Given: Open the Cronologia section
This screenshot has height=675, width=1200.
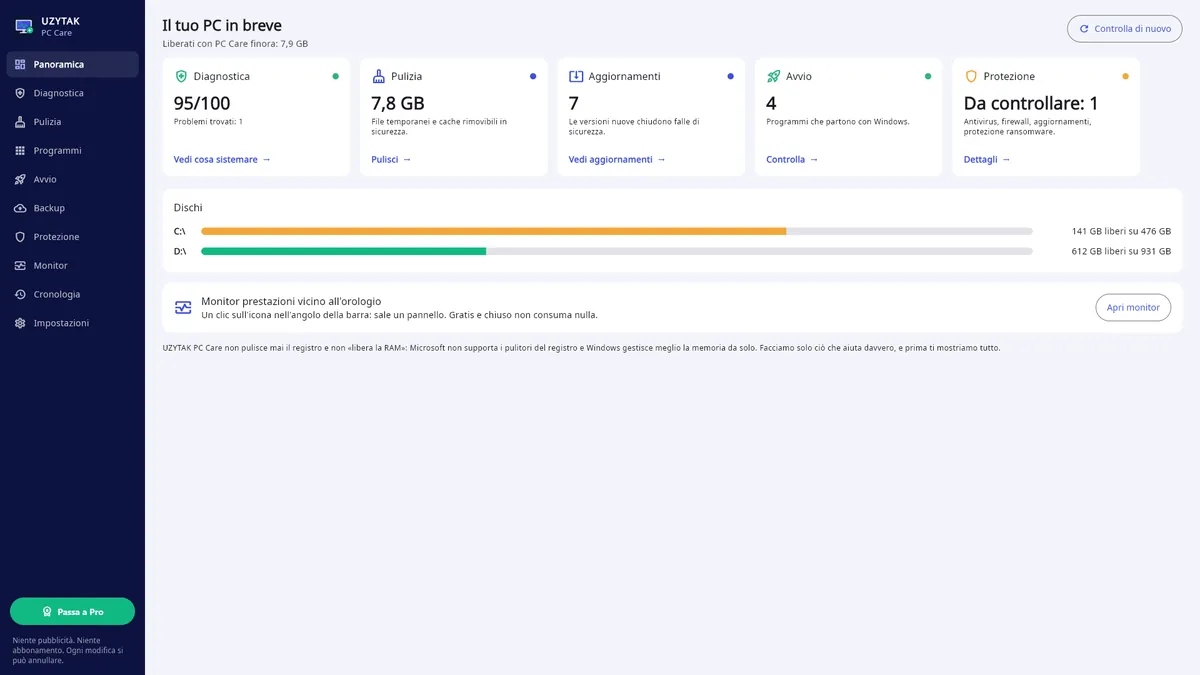Looking at the screenshot, I should coord(72,295).
